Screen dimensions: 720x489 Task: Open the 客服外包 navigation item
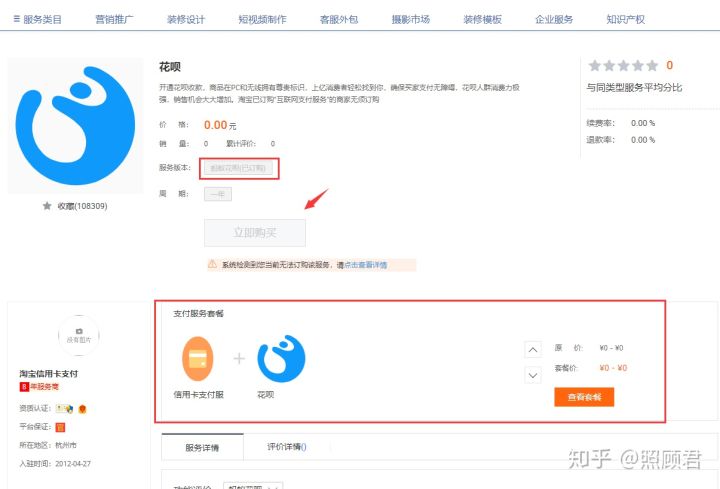[339, 19]
